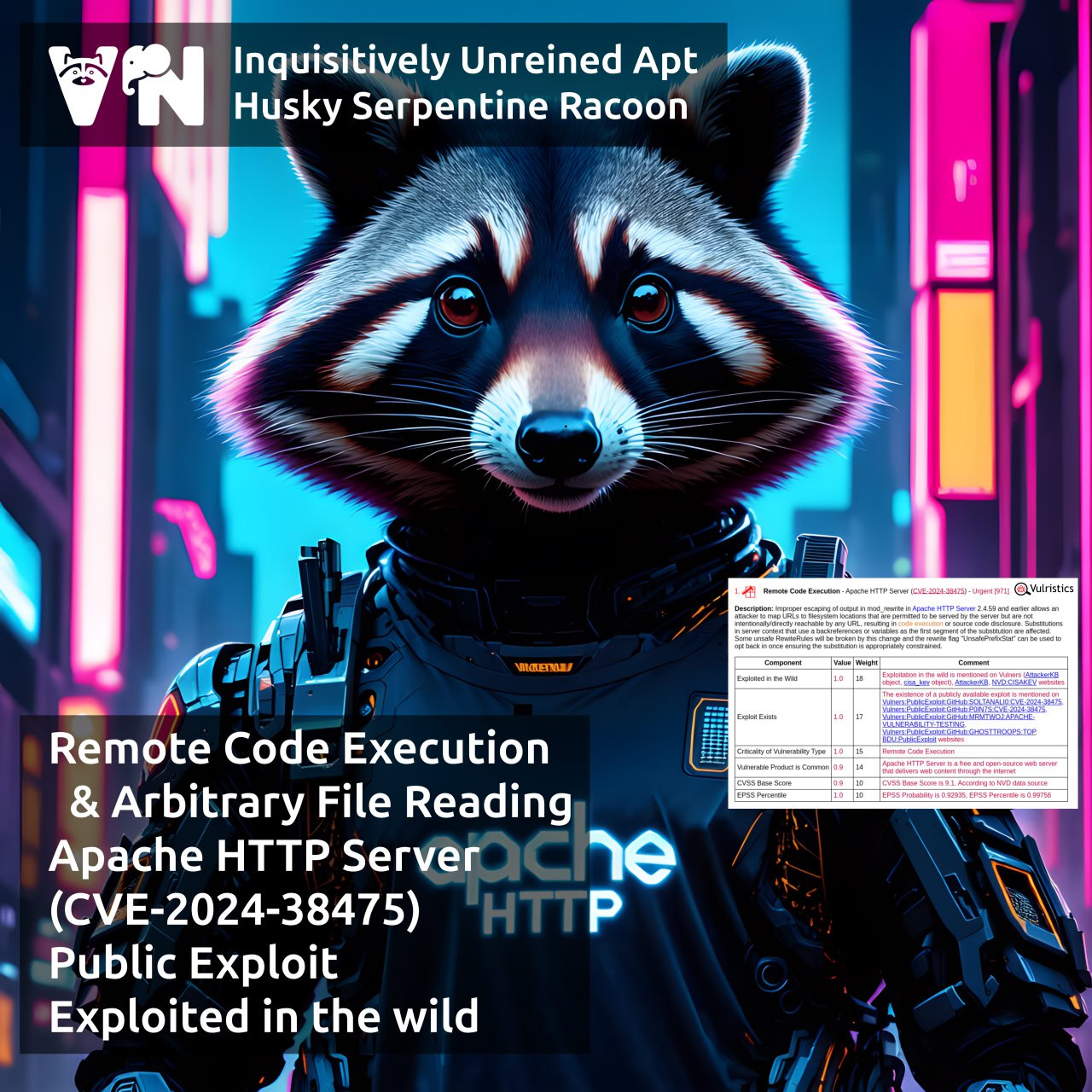1092x1092 pixels.
Task: Click the orange code execution link
Action: pos(920,624)
